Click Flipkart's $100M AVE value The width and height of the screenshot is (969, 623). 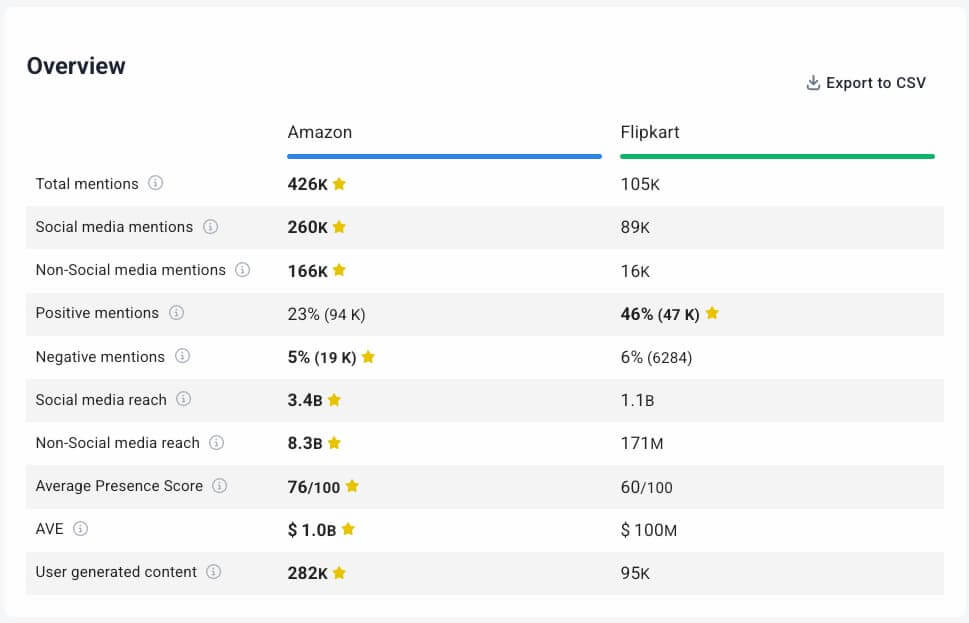(x=649, y=530)
